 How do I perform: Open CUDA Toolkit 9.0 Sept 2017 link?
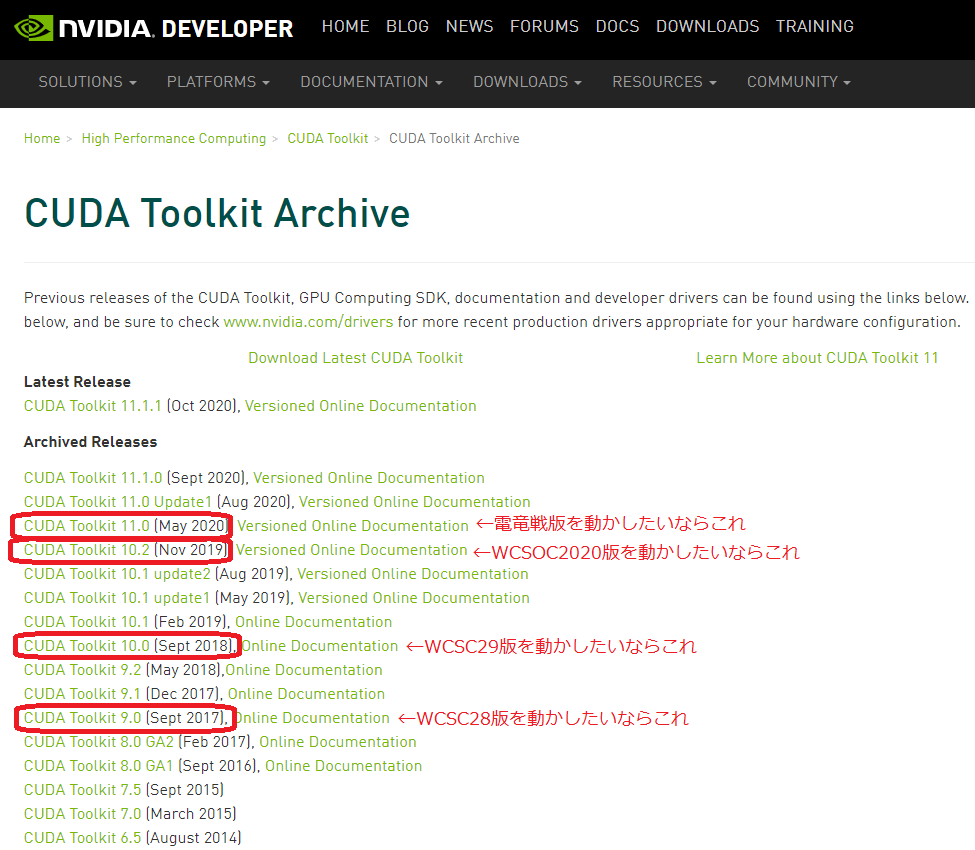(x=83, y=718)
